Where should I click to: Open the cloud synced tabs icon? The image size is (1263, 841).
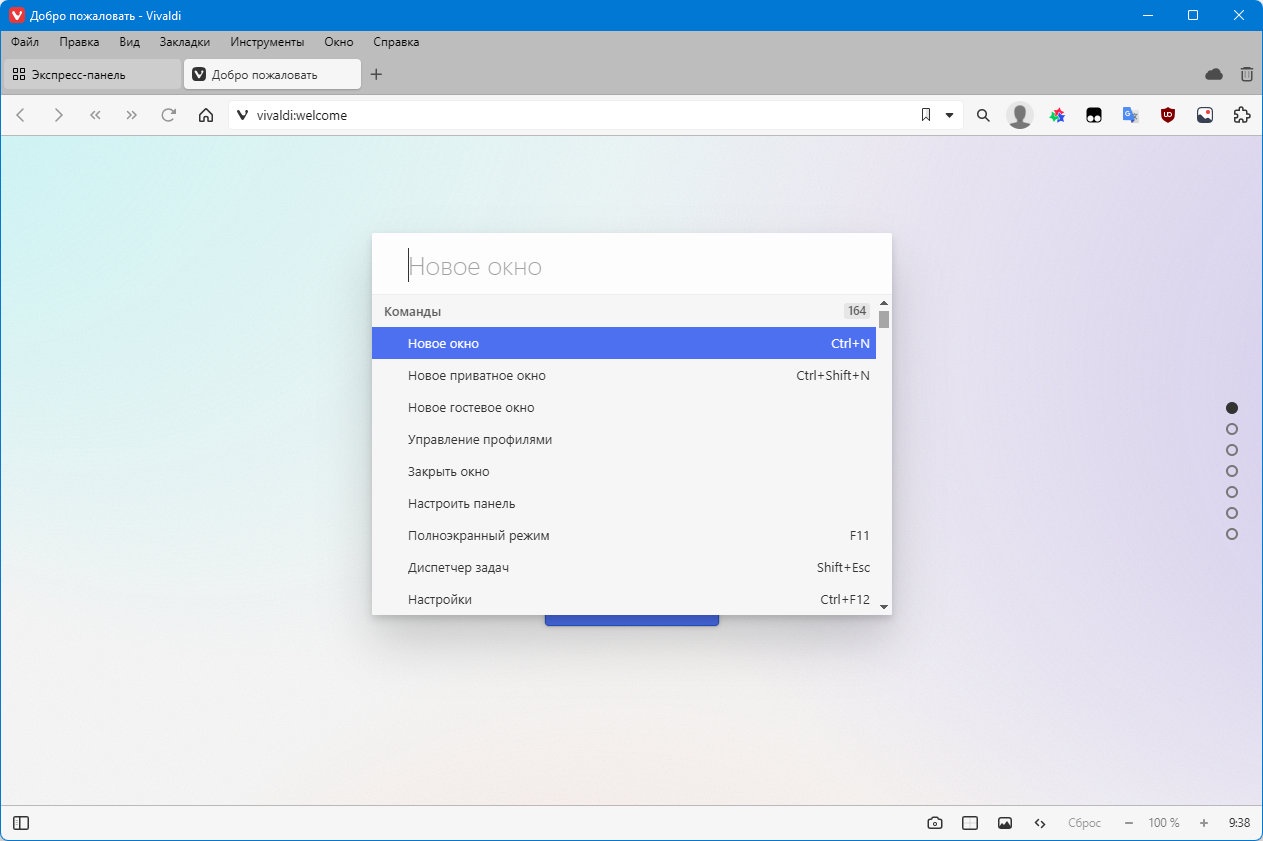[1214, 74]
